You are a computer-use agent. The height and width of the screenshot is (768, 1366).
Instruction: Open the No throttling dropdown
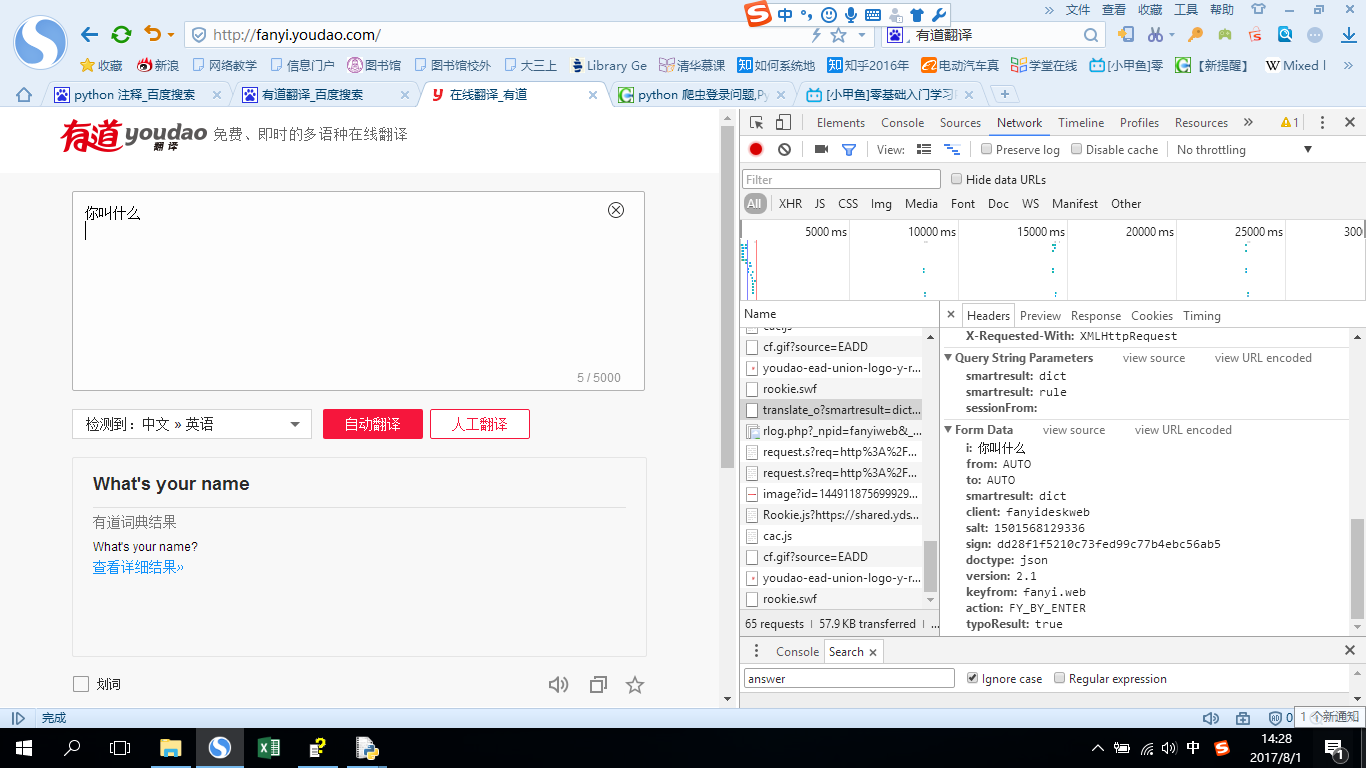pyautogui.click(x=1244, y=150)
